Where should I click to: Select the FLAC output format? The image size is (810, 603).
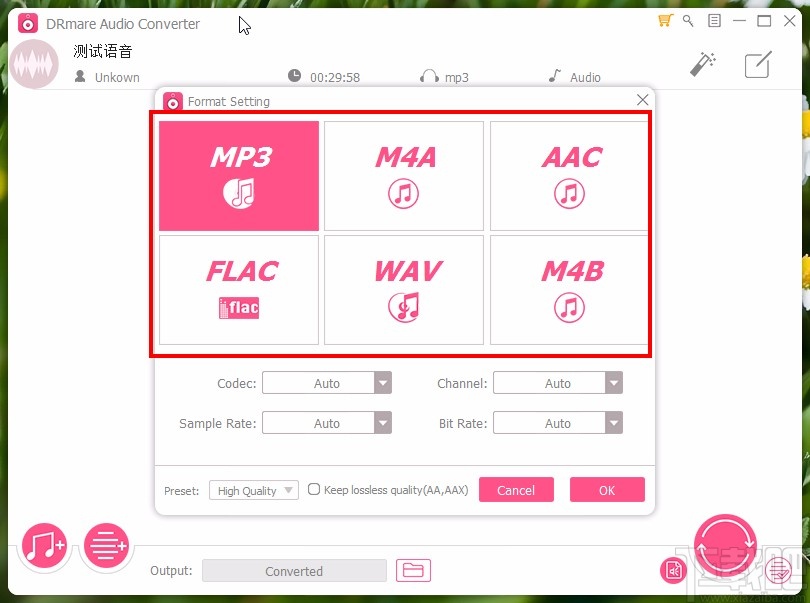pos(237,290)
